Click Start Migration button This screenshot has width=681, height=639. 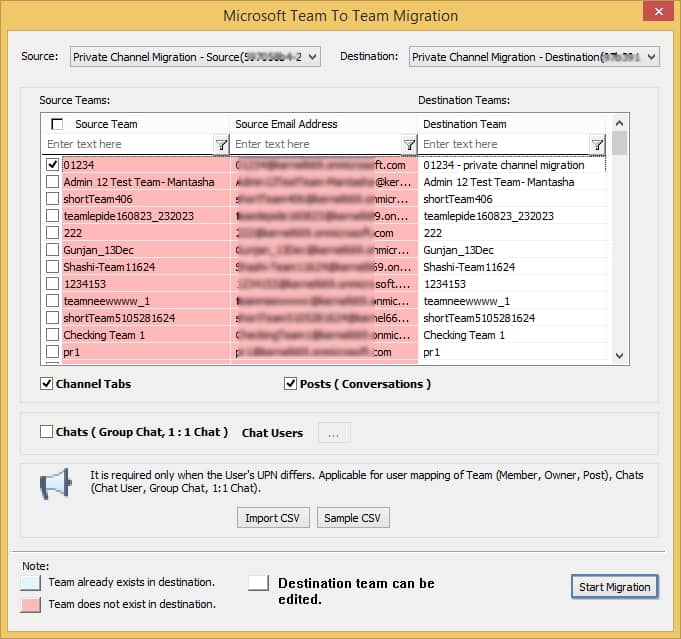[x=614, y=587]
